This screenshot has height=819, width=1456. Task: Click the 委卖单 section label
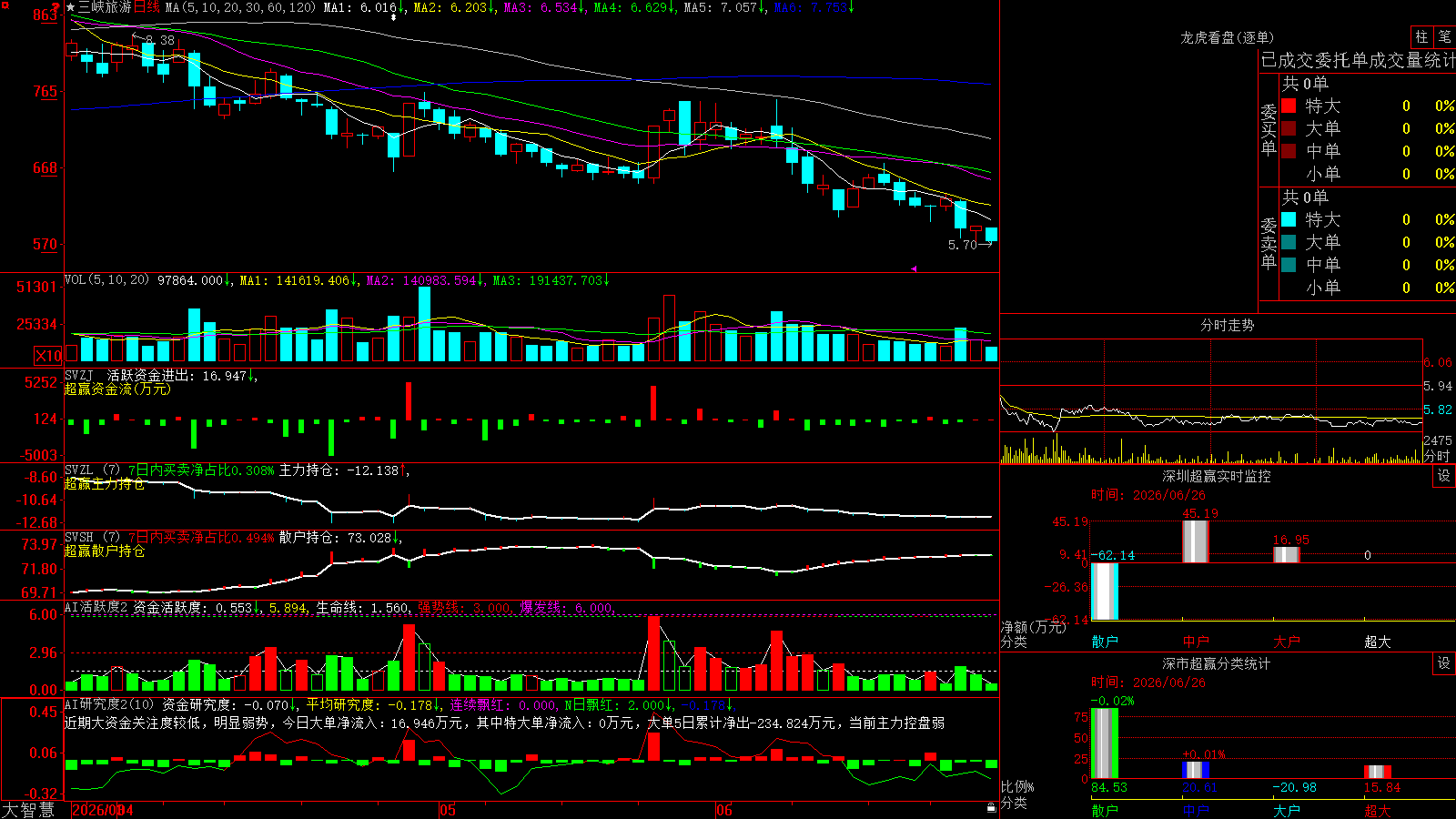[1269, 243]
